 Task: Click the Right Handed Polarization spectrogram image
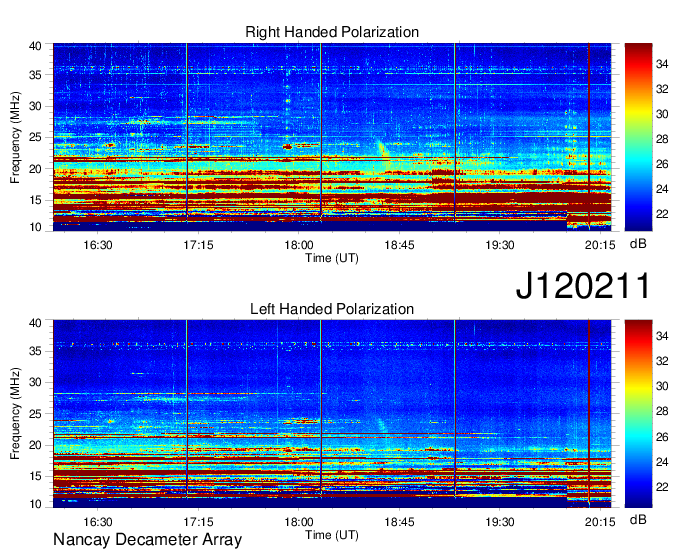(x=332, y=137)
